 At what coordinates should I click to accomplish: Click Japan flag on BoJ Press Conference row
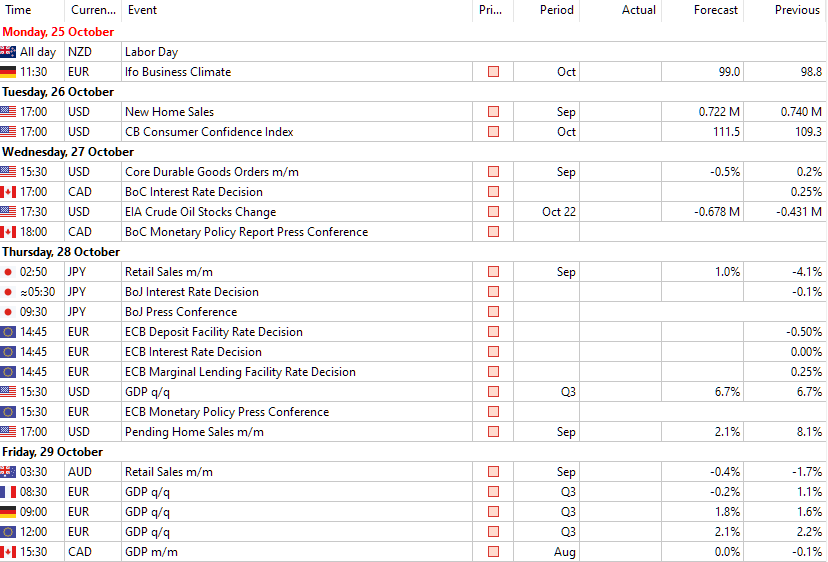tap(8, 312)
